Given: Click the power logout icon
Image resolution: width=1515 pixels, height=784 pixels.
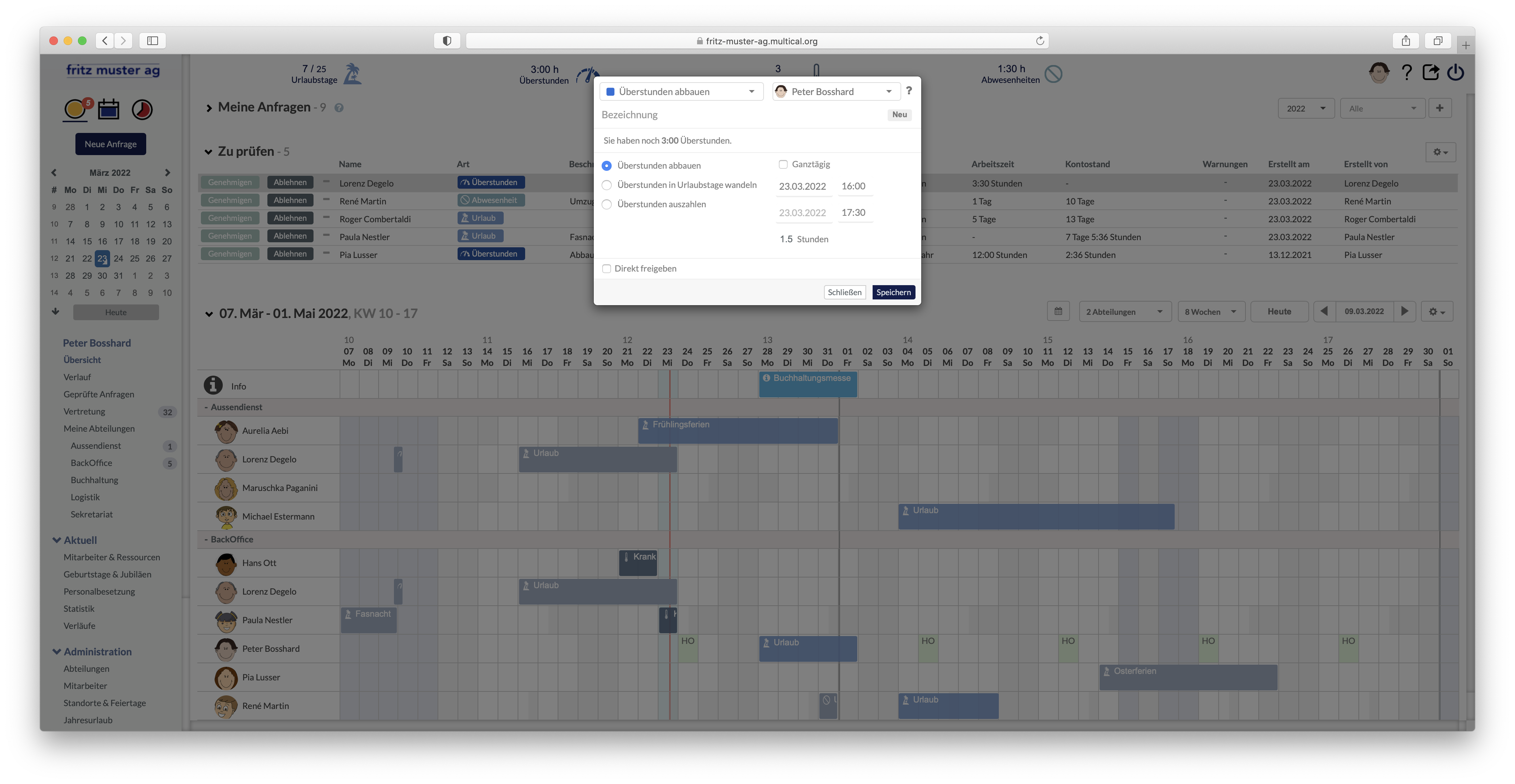Looking at the screenshot, I should pos(1456,72).
